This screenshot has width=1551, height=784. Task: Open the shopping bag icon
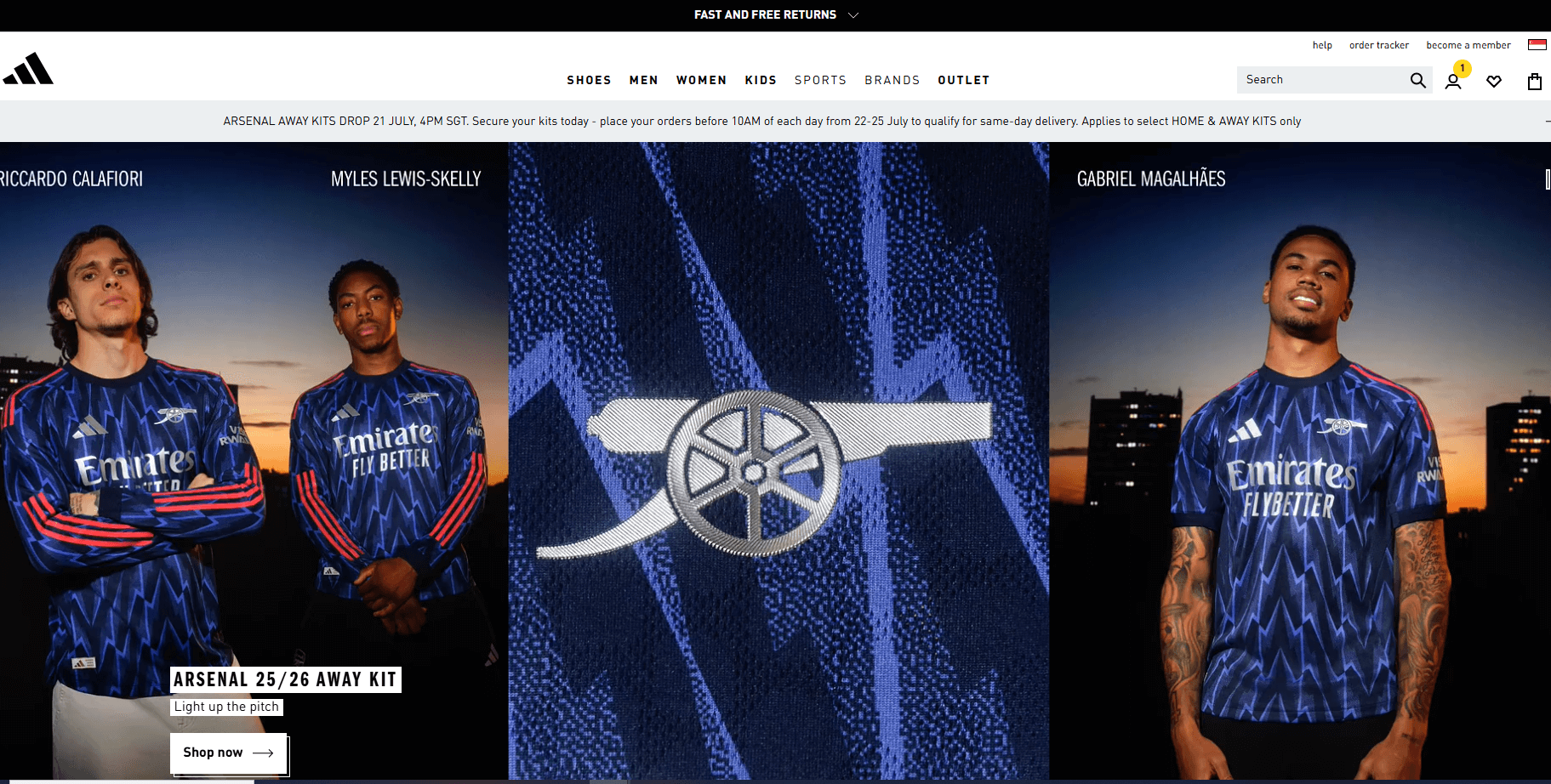(x=1534, y=82)
